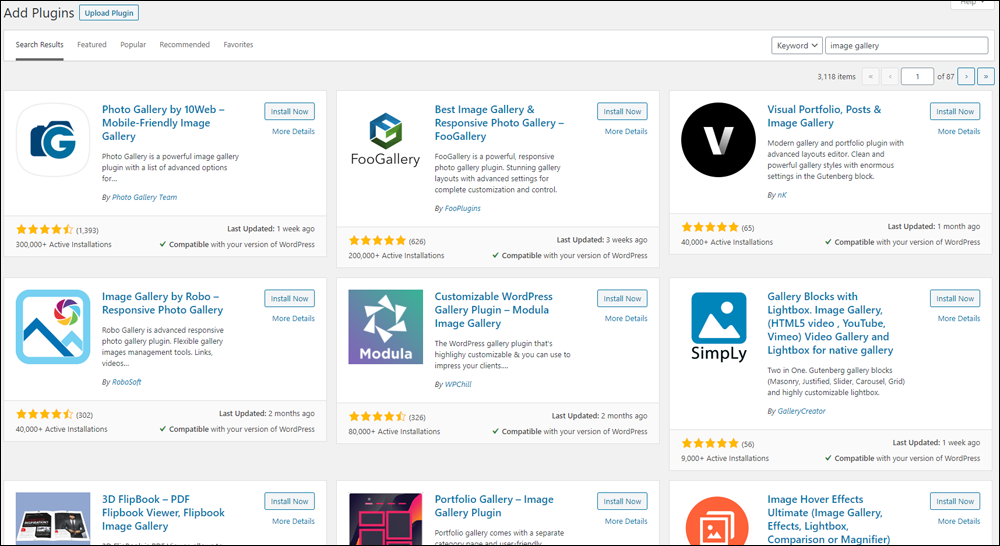Open More Details for Gallery Blocks with Lightbox
Image resolution: width=1000 pixels, height=546 pixels.
pos(959,318)
